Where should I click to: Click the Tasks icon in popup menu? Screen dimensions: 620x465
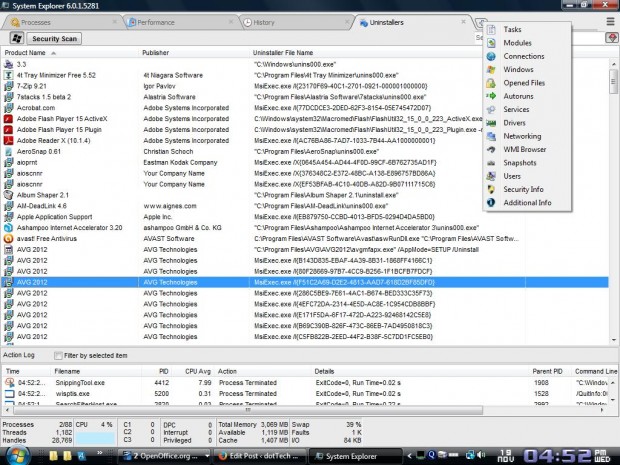(x=491, y=30)
